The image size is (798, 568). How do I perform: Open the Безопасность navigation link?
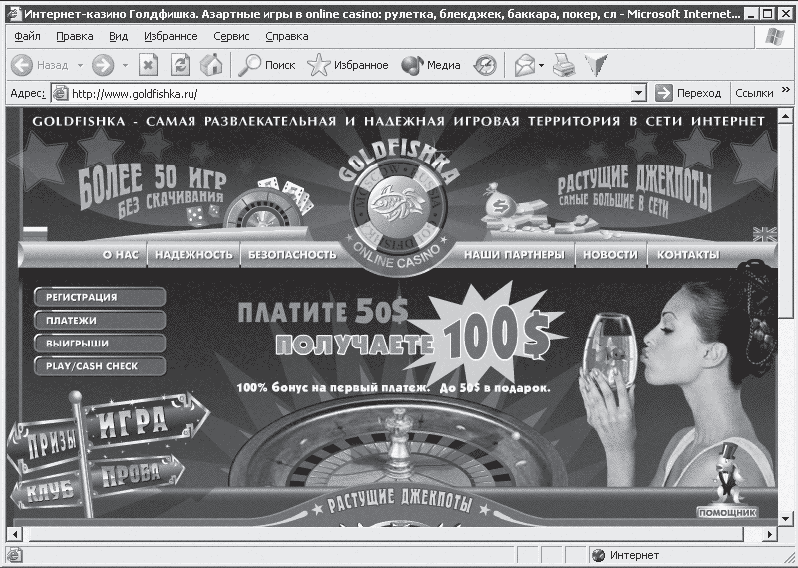pos(292,255)
